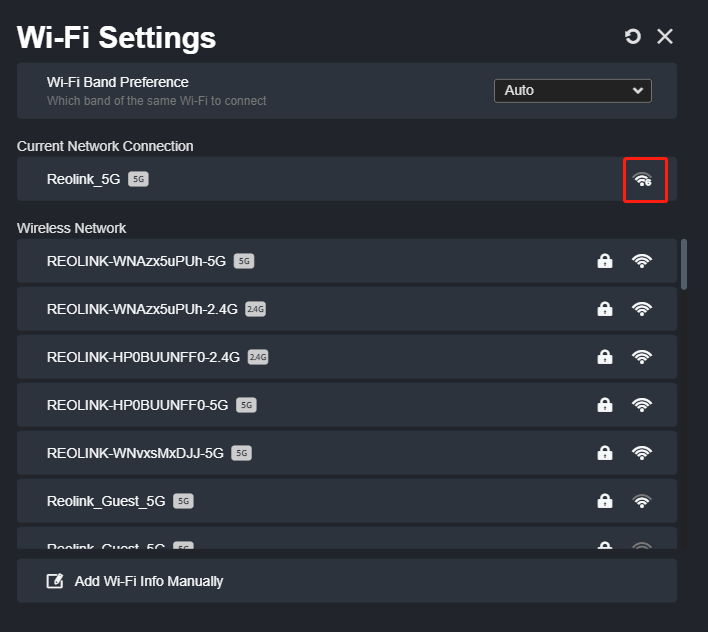The image size is (708, 632).
Task: Select network REOLINK-WNvxsMxDJJ-5G
Action: (347, 453)
